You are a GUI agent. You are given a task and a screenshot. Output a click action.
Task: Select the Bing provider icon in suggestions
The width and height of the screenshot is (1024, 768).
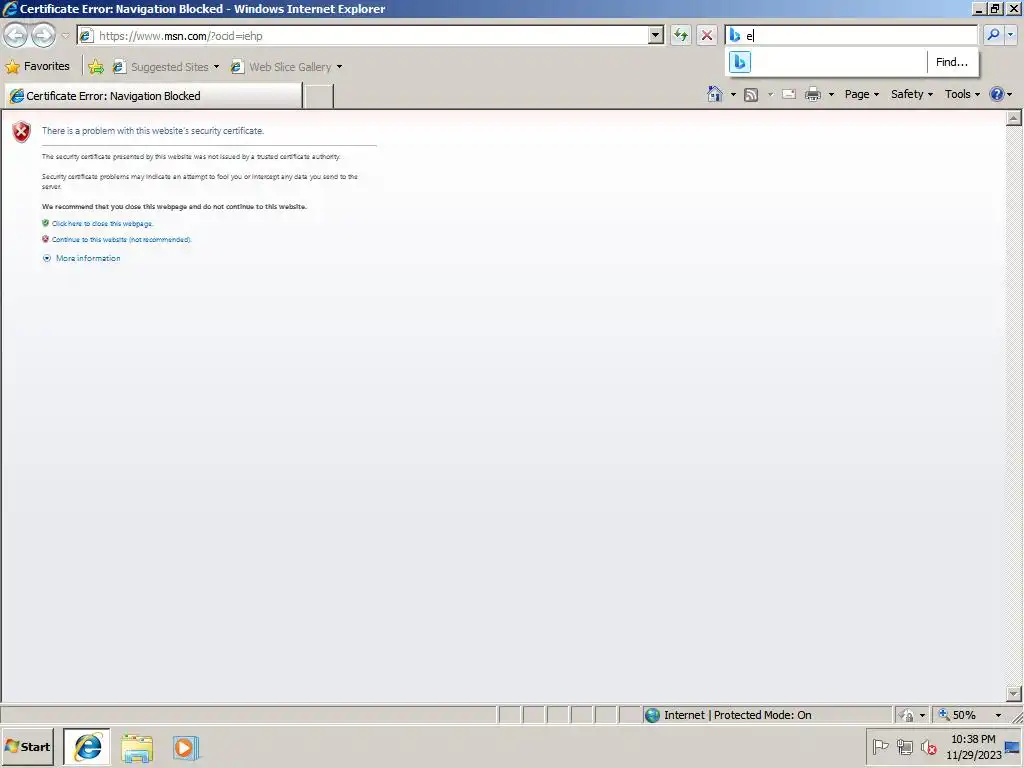[x=740, y=62]
